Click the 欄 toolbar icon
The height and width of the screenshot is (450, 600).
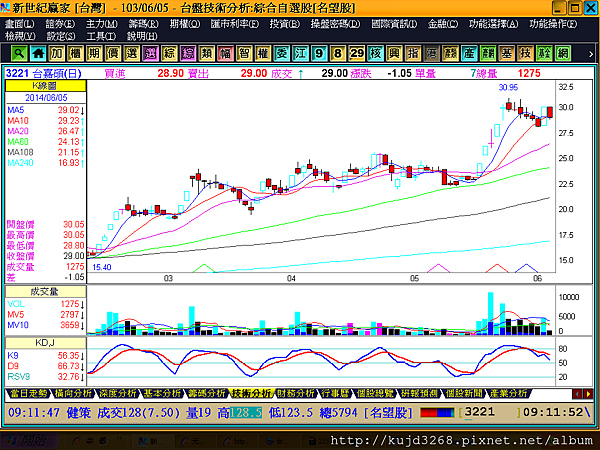(x=75, y=53)
